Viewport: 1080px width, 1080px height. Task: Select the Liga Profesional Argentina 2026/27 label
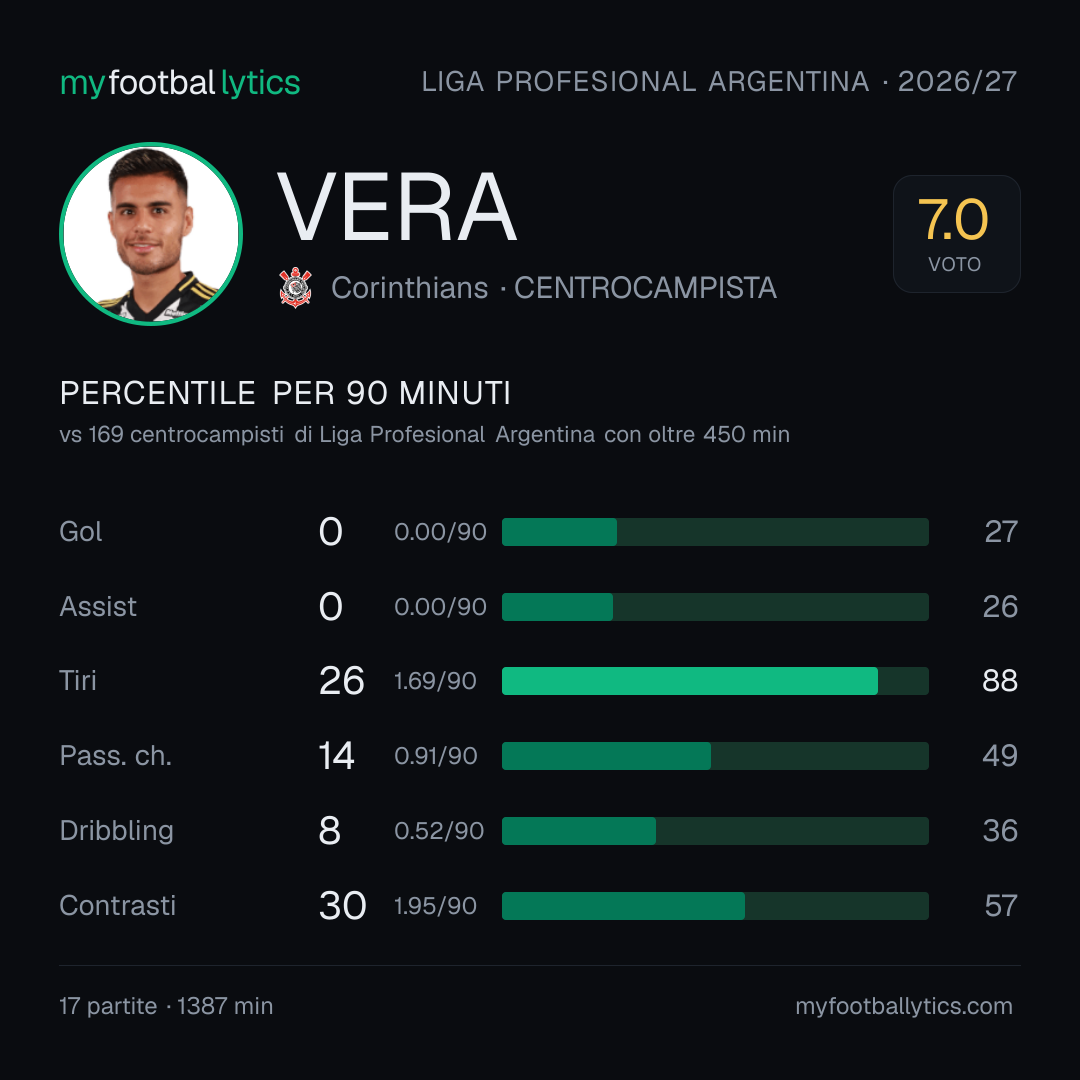719,82
